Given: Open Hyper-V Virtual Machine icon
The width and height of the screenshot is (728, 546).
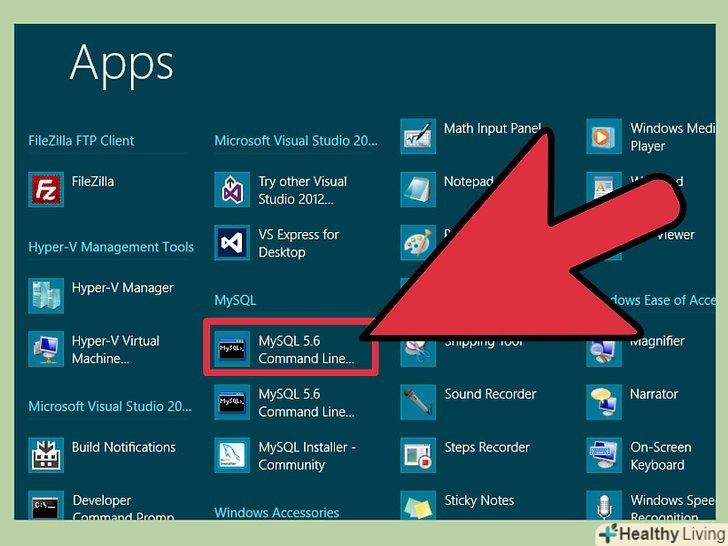Looking at the screenshot, I should [x=46, y=349].
